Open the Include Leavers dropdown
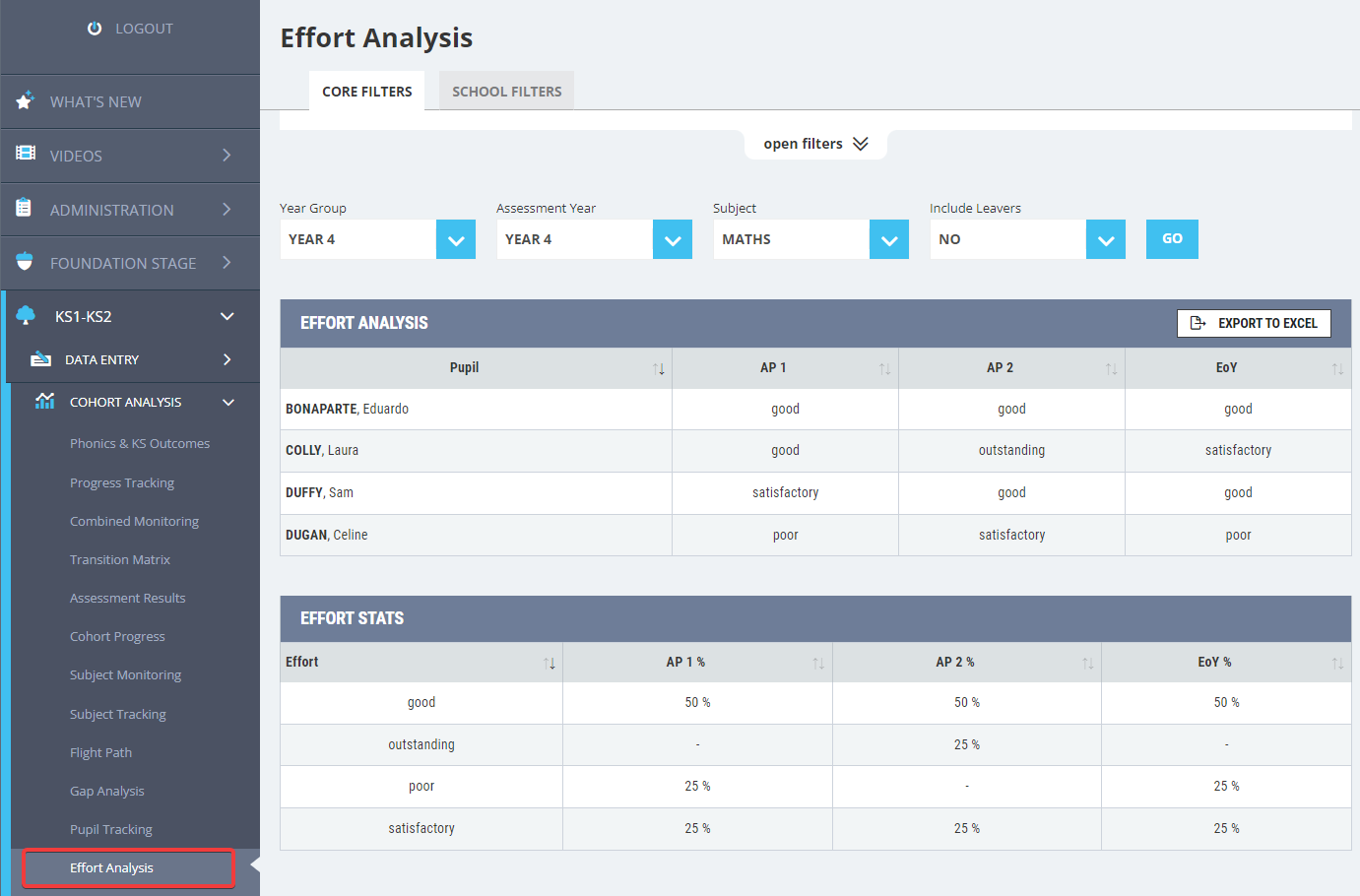 pyautogui.click(x=1106, y=239)
